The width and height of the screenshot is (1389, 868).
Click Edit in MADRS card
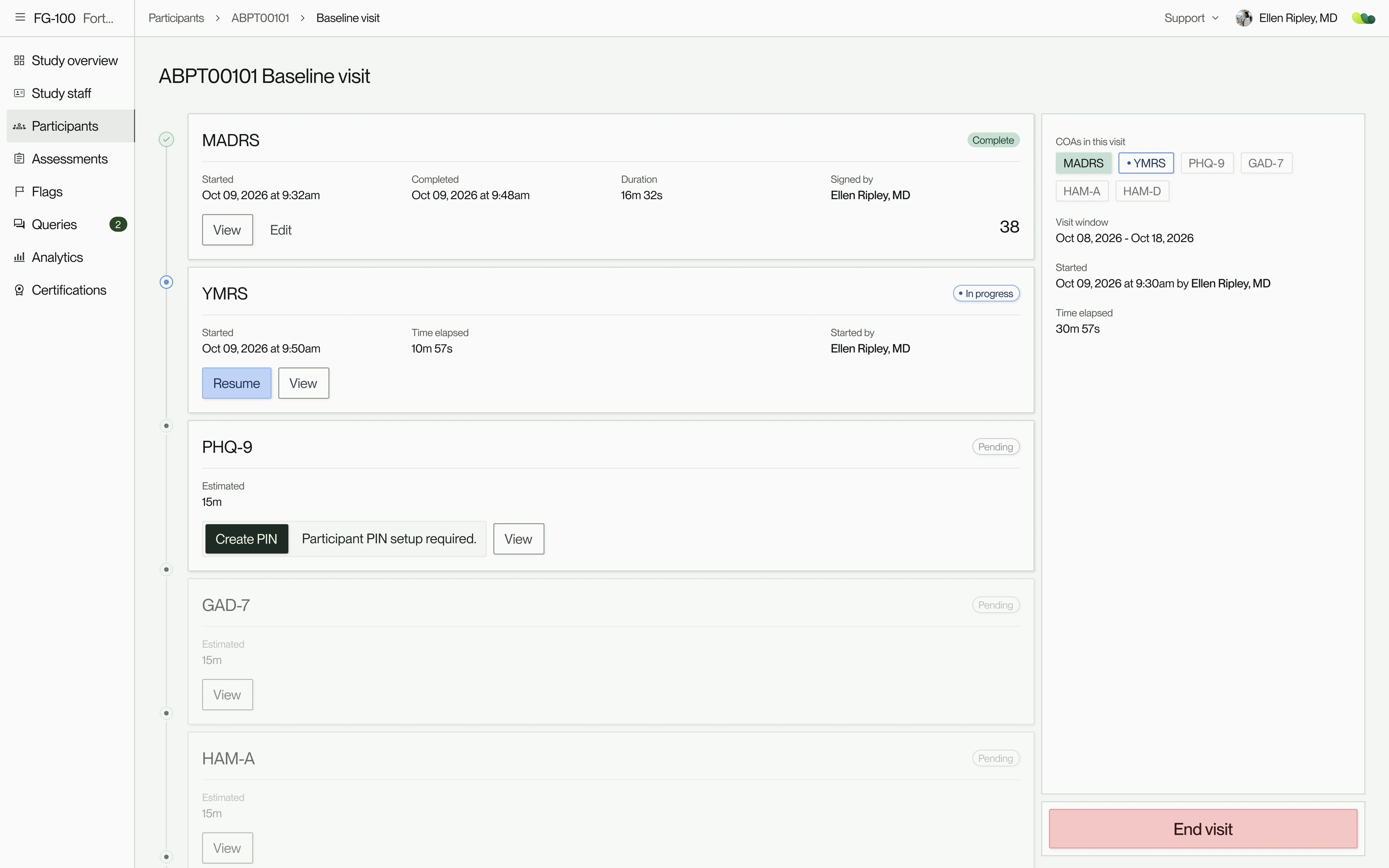point(281,230)
